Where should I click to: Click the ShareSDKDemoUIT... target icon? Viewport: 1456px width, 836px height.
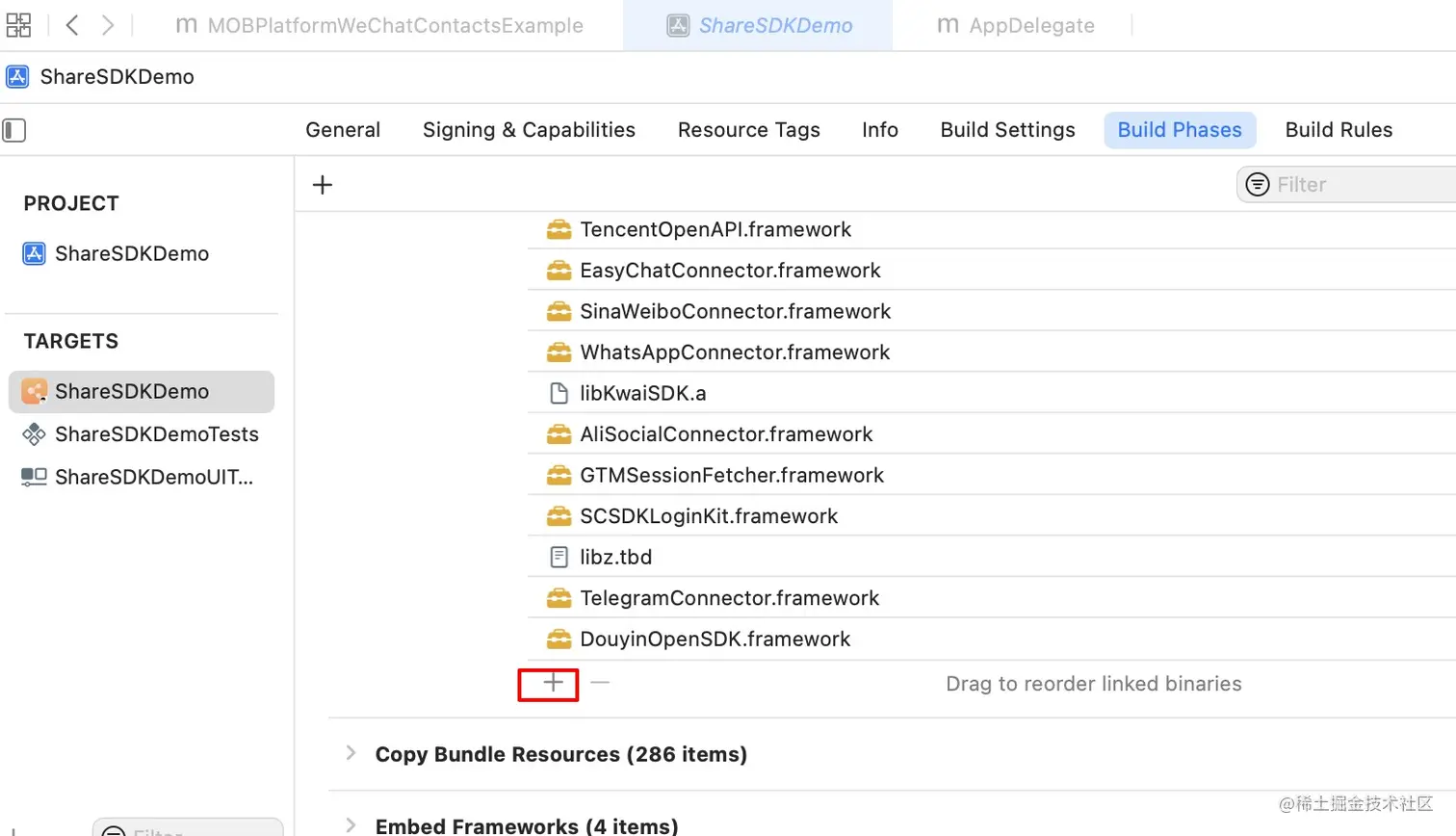[34, 477]
